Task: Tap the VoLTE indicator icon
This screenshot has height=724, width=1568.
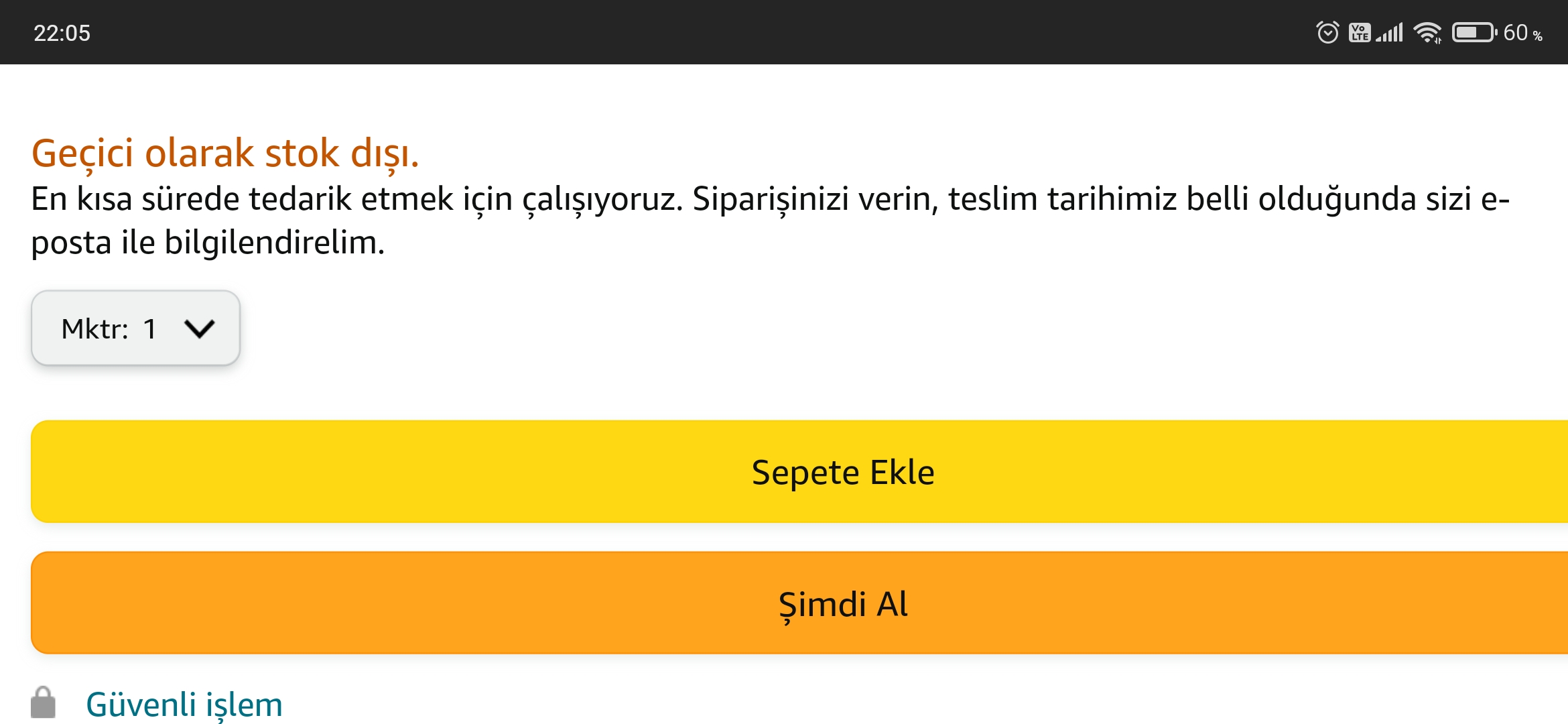Action: coord(1360,32)
